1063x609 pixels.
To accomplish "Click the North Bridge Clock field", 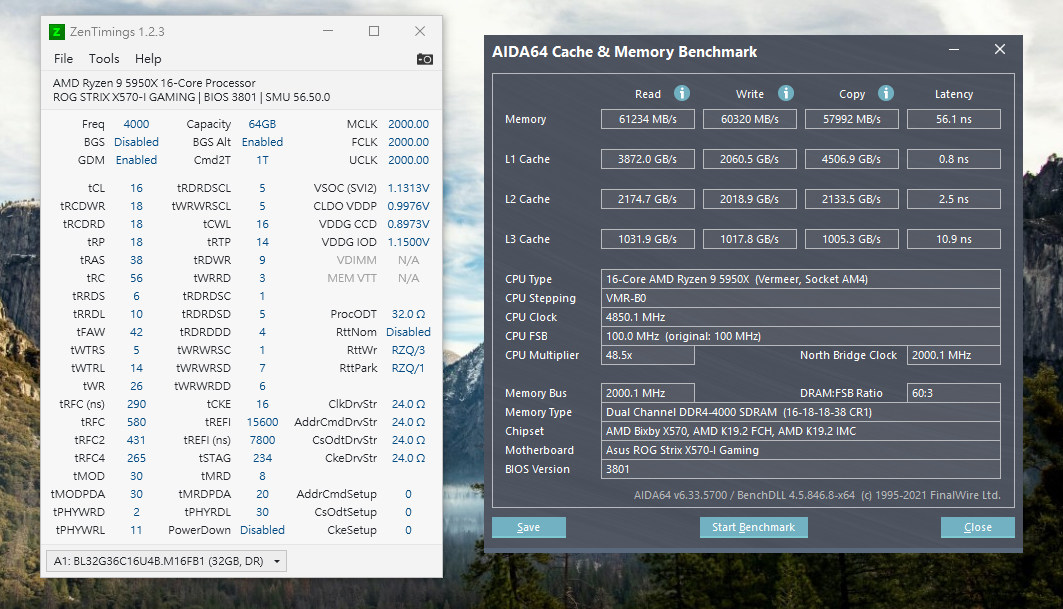I will click(954, 355).
